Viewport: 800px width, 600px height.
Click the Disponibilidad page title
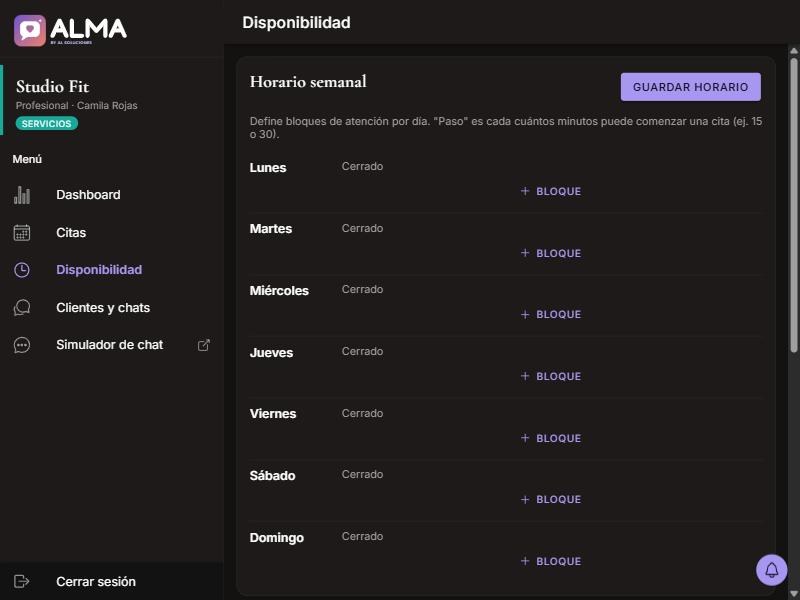point(296,23)
